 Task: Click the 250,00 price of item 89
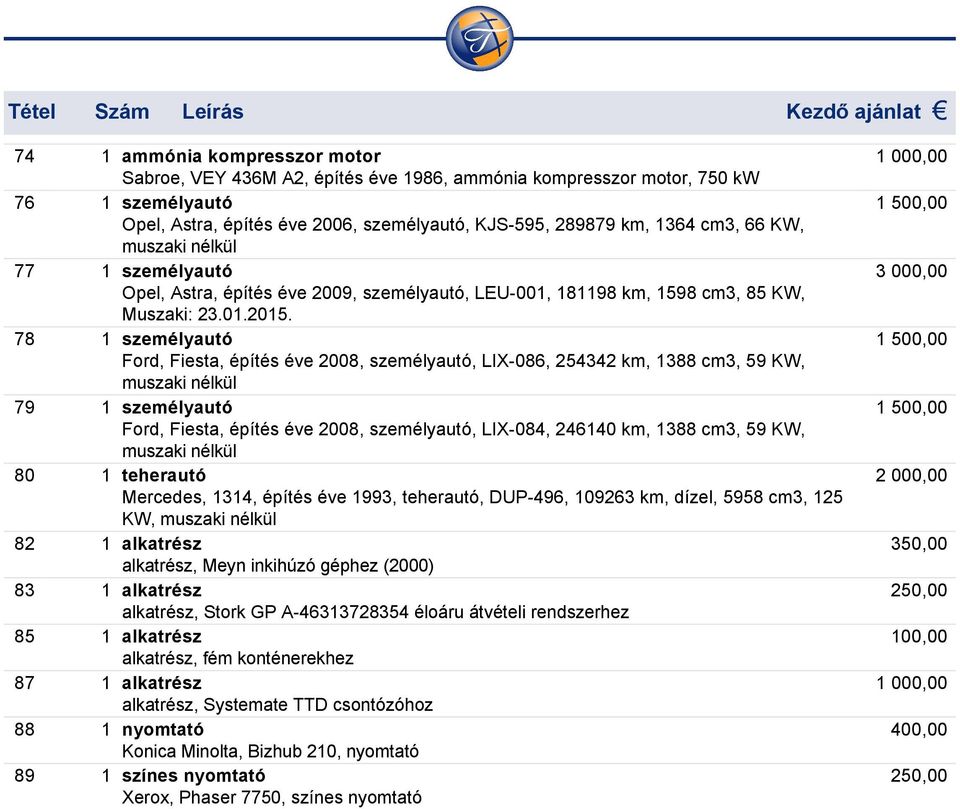pyautogui.click(x=919, y=776)
